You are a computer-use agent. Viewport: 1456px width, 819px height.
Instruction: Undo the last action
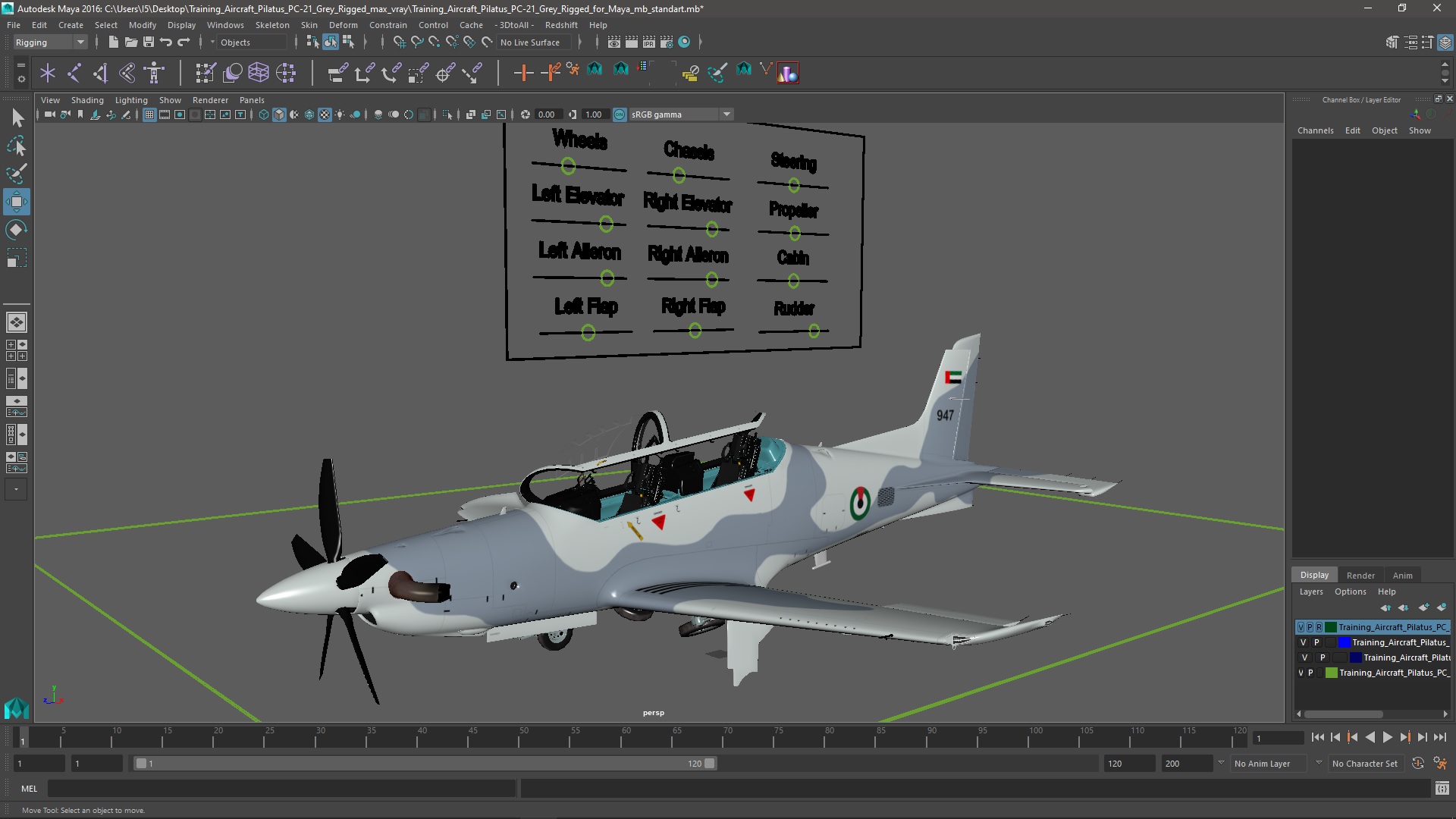(x=166, y=42)
